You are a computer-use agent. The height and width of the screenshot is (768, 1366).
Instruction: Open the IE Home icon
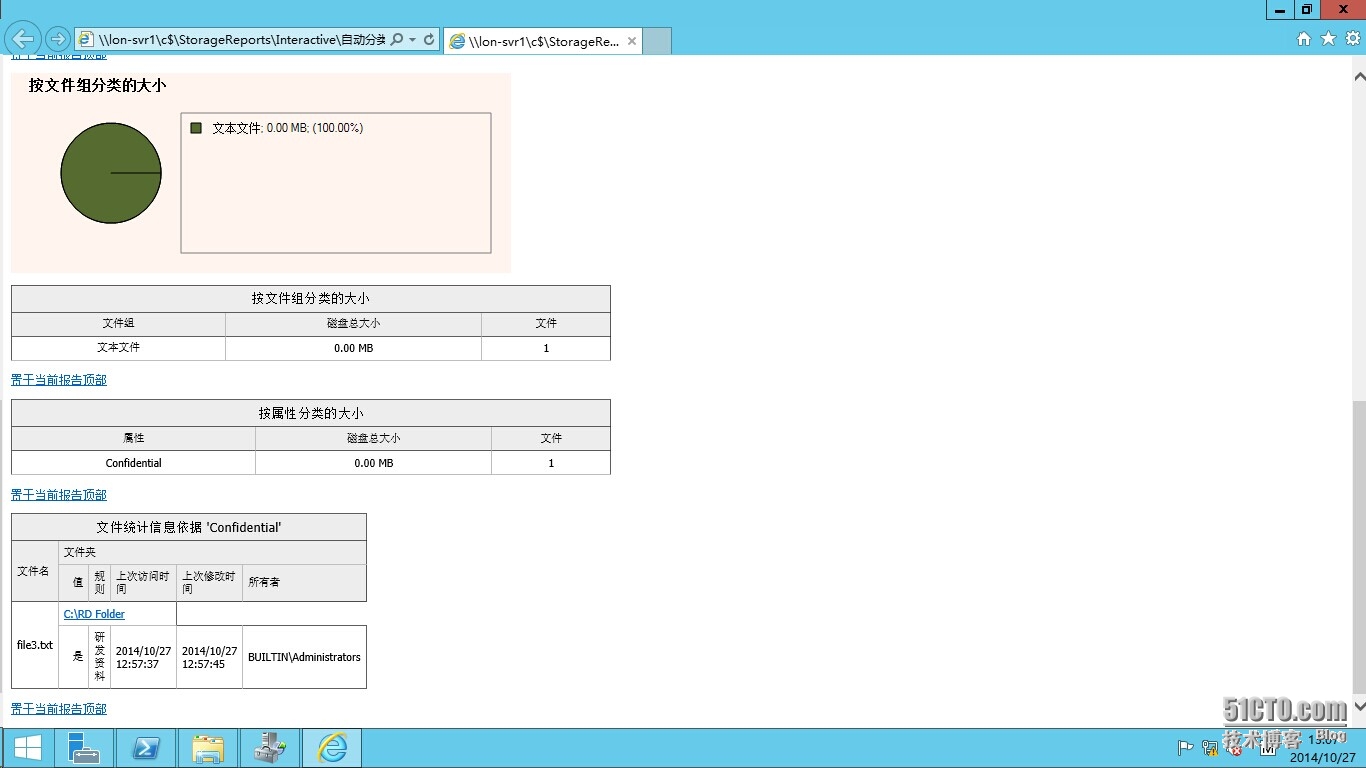pyautogui.click(x=1304, y=39)
